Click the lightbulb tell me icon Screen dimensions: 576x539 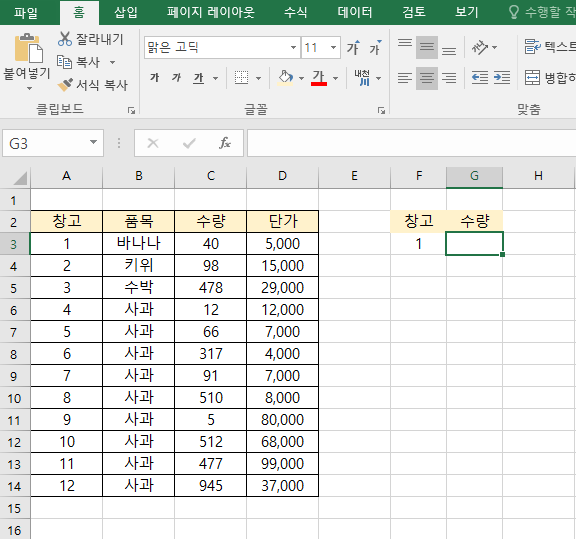[514, 12]
